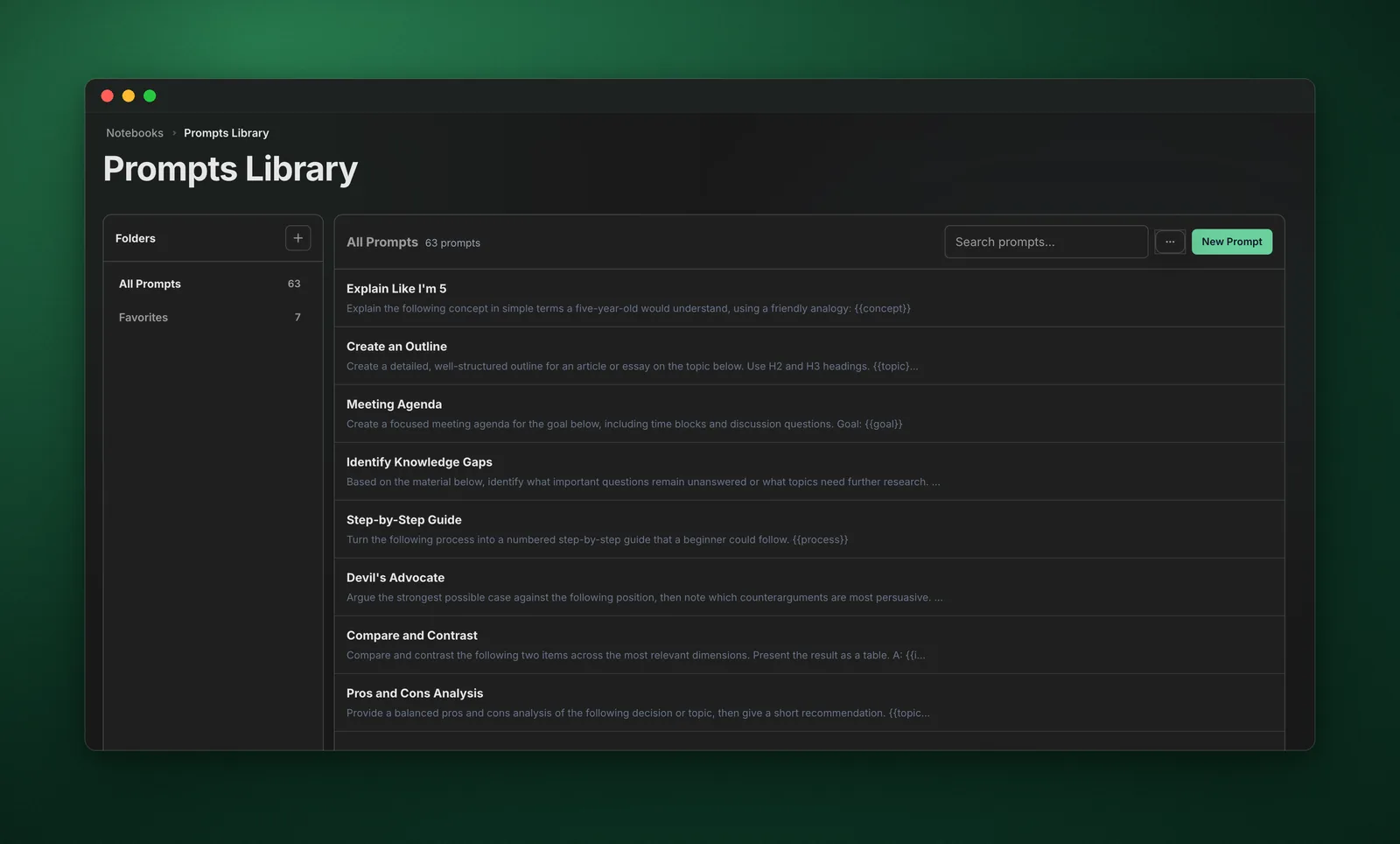Click description starting 'Compare and contrast the following'
Viewport: 1400px width, 844px height.
click(x=635, y=655)
